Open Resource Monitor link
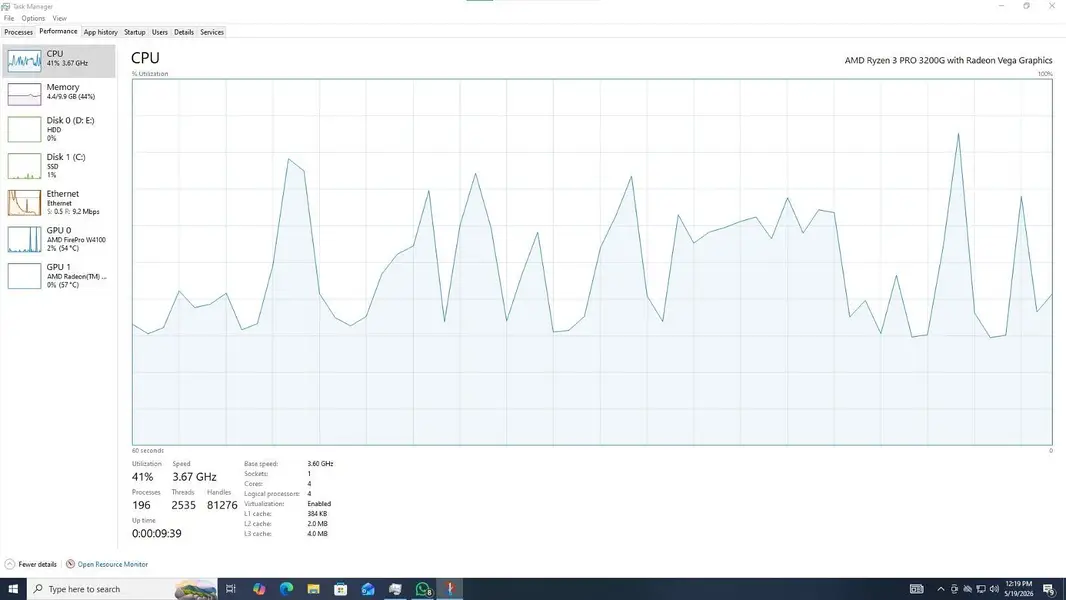The image size is (1066, 600). [x=112, y=564]
